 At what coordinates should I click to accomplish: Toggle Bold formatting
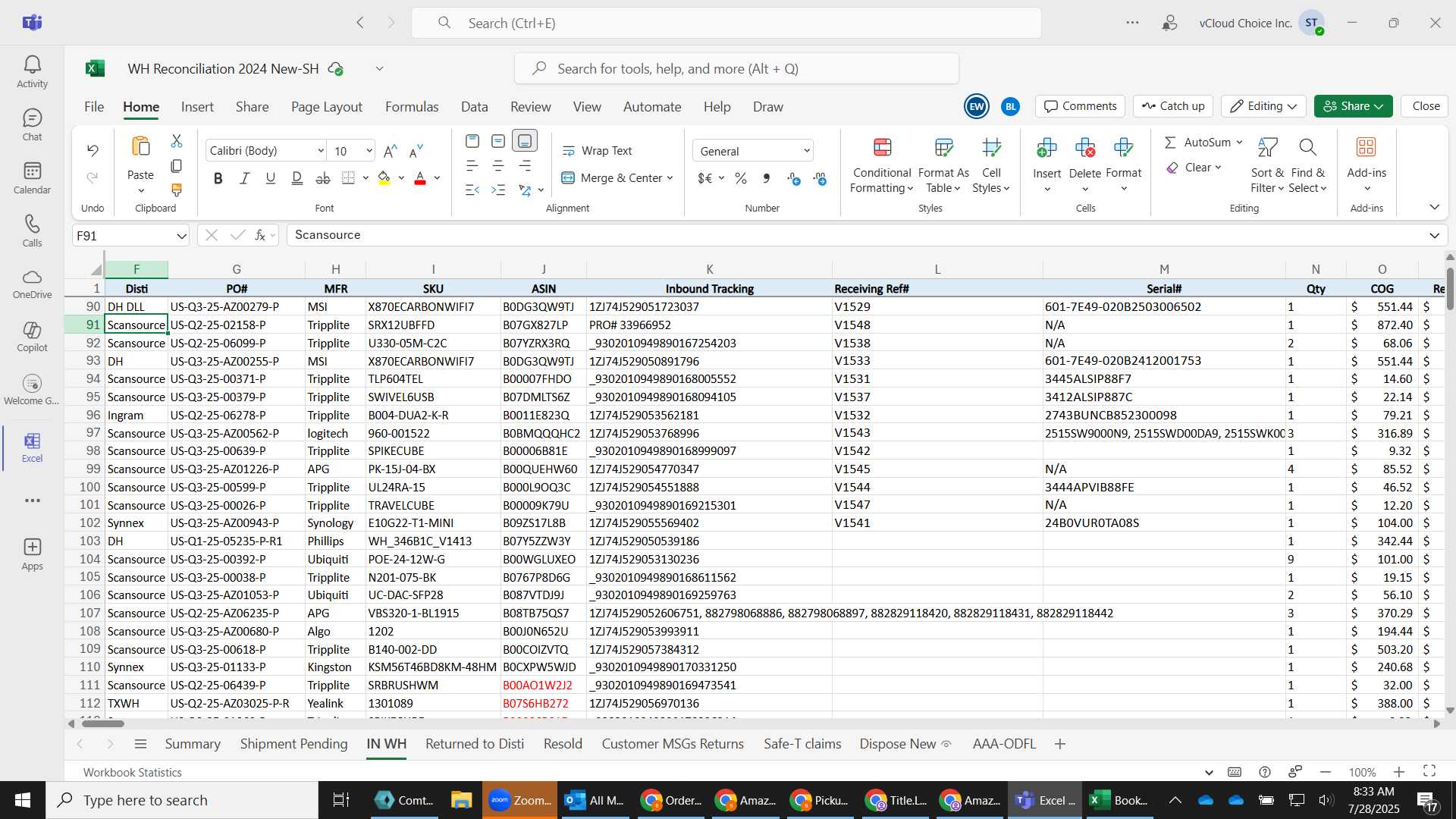(218, 178)
